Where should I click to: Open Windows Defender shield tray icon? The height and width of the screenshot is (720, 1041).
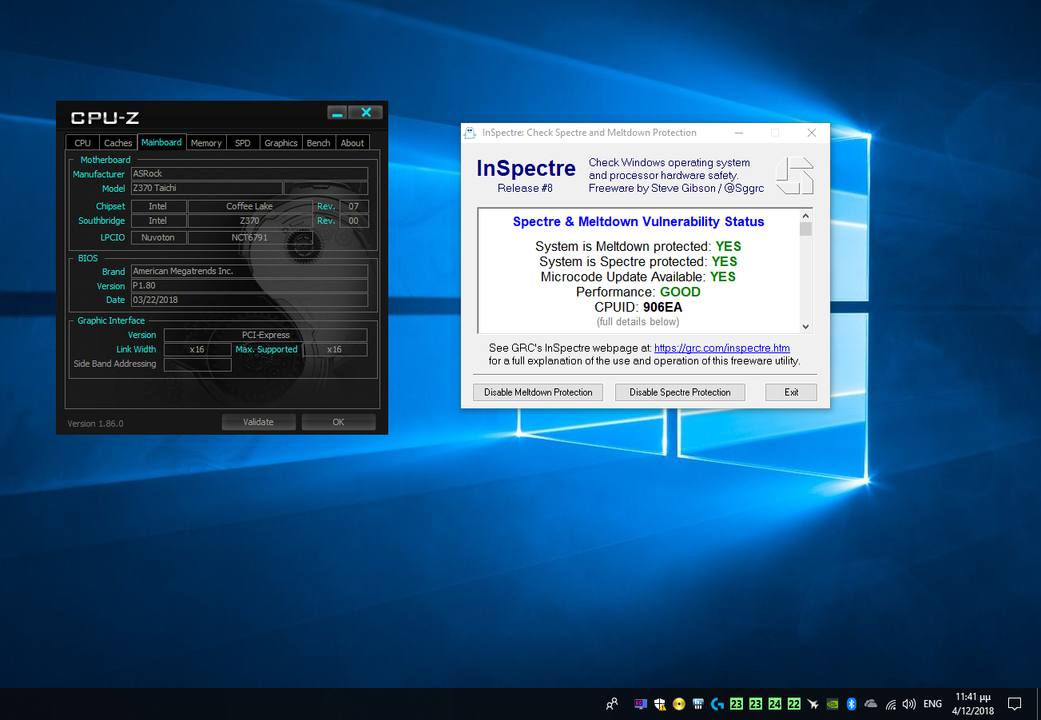click(659, 704)
